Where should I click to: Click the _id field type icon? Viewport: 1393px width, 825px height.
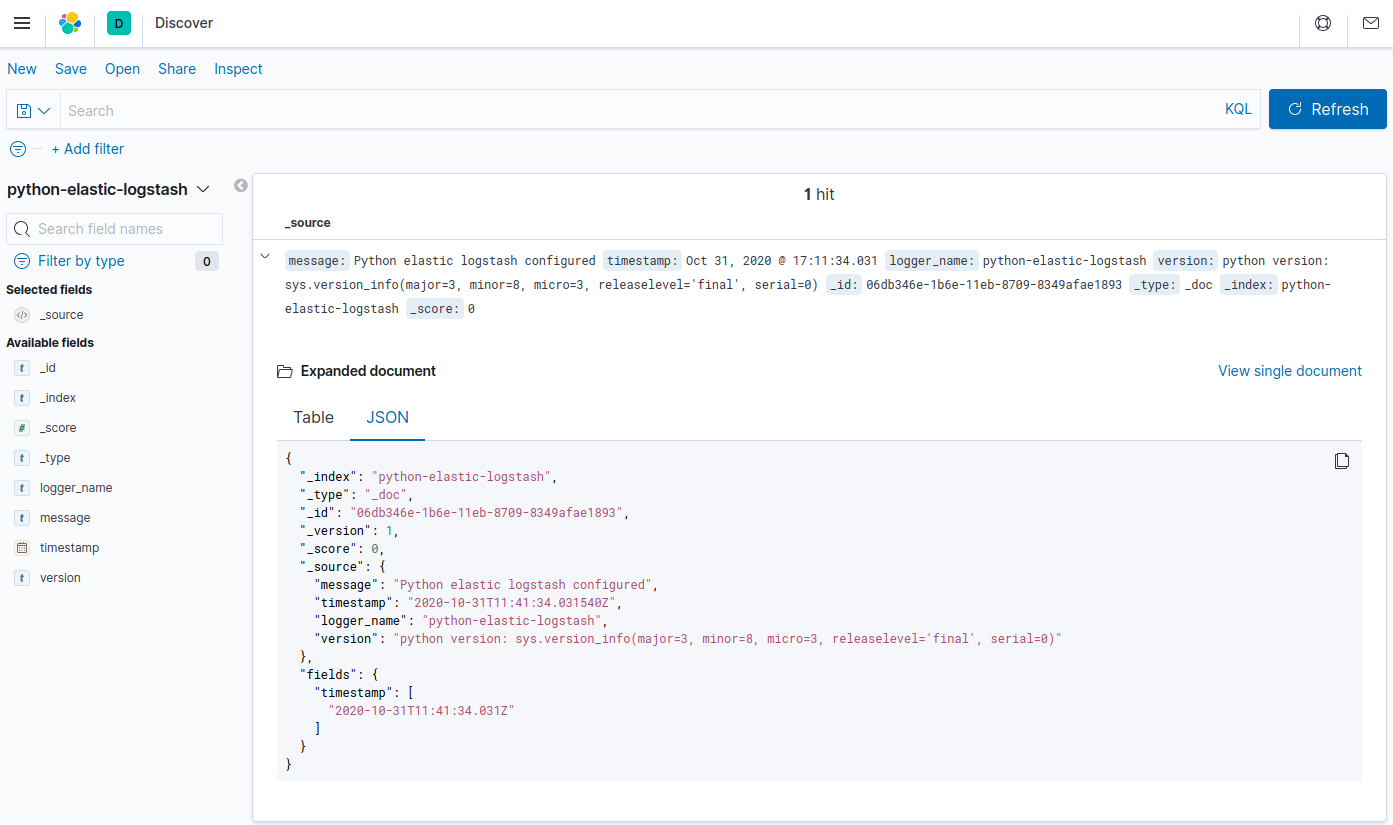22,368
